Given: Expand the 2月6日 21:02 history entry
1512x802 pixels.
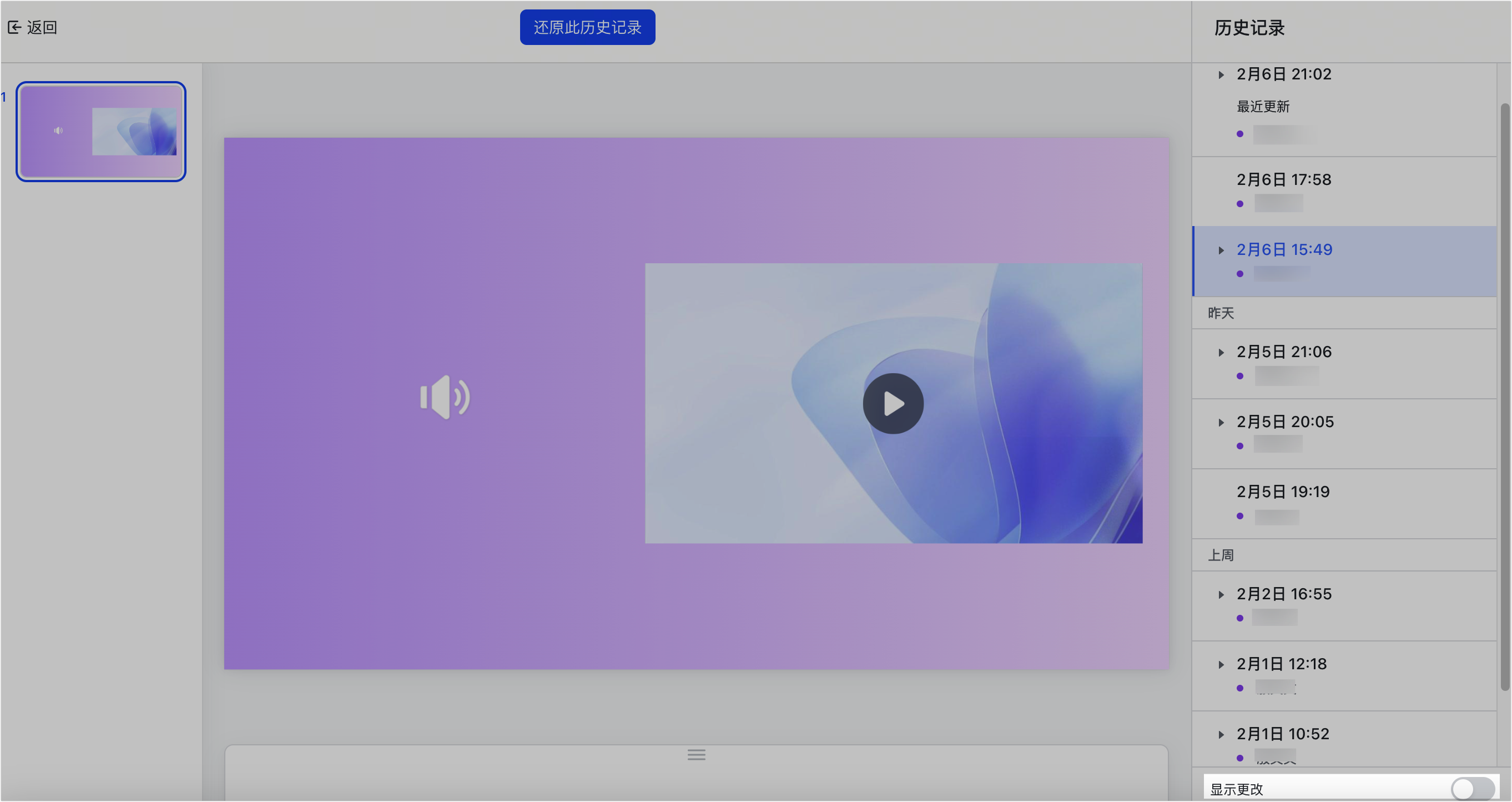Looking at the screenshot, I should point(1222,74).
